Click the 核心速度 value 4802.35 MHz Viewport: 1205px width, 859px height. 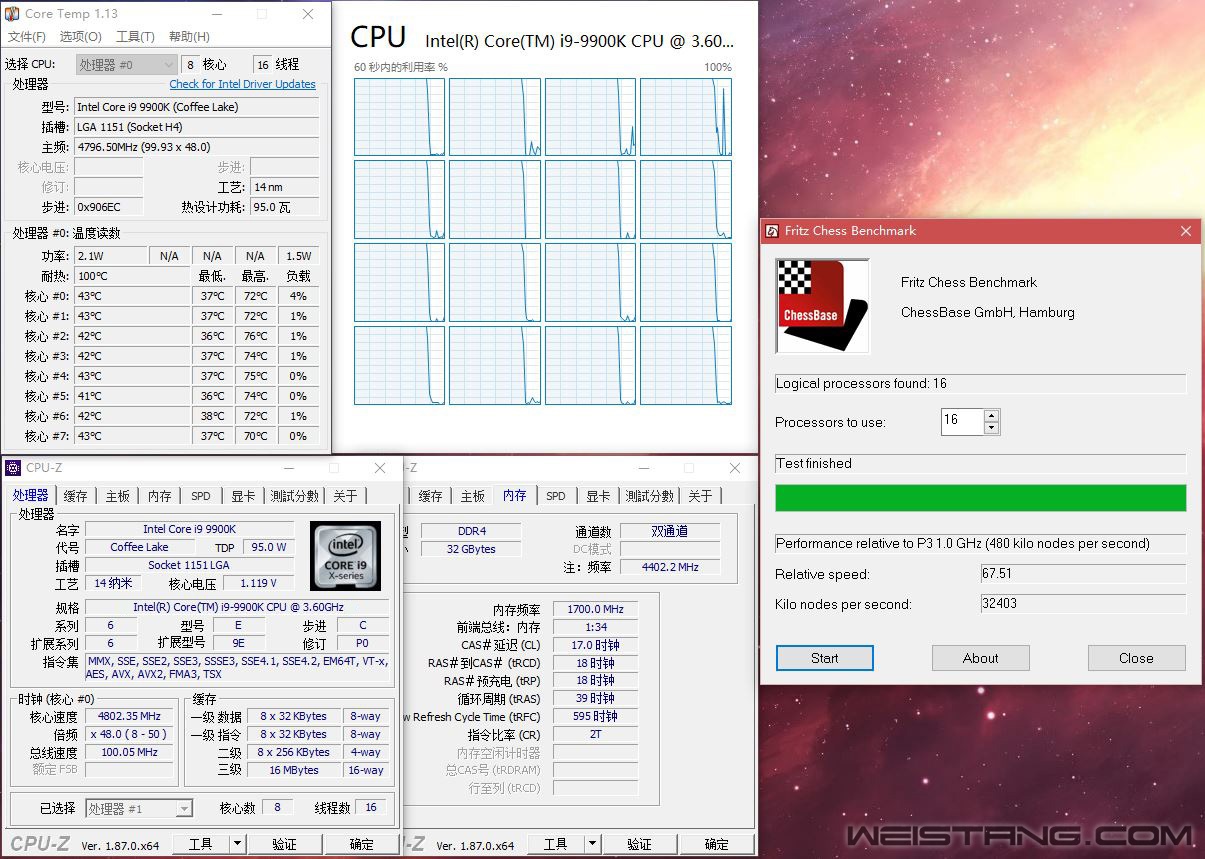point(130,716)
